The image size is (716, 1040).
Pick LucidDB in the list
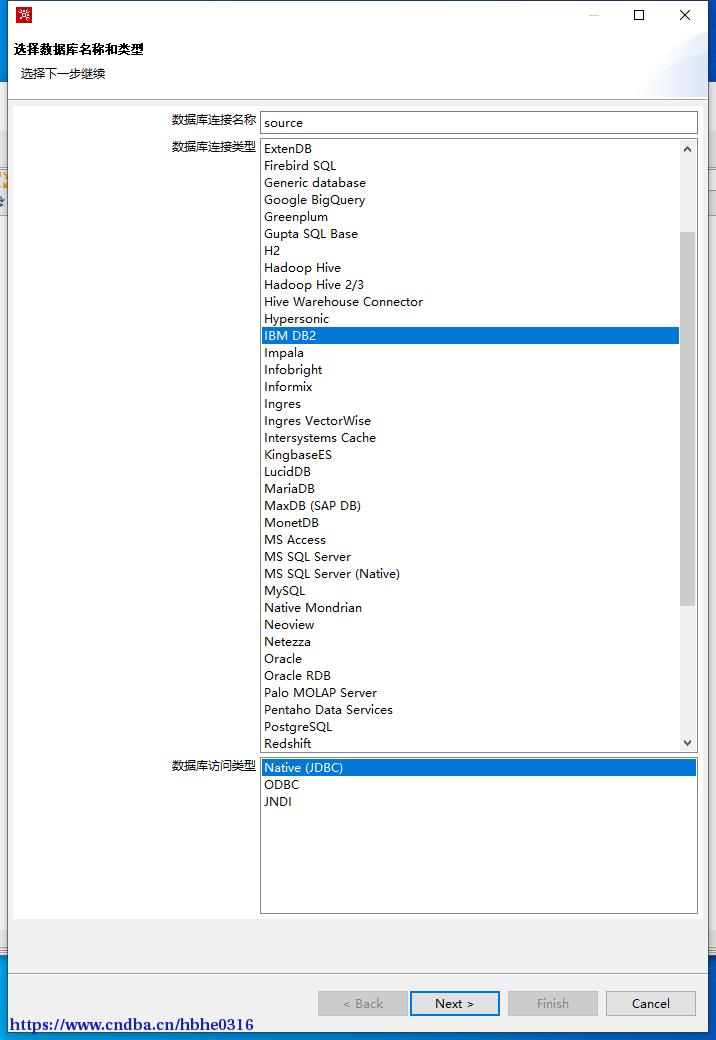[471, 472]
